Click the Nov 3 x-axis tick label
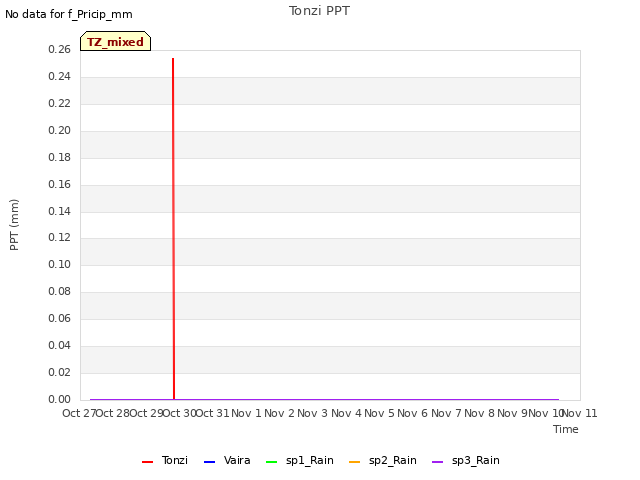The width and height of the screenshot is (640, 480). coord(313,413)
